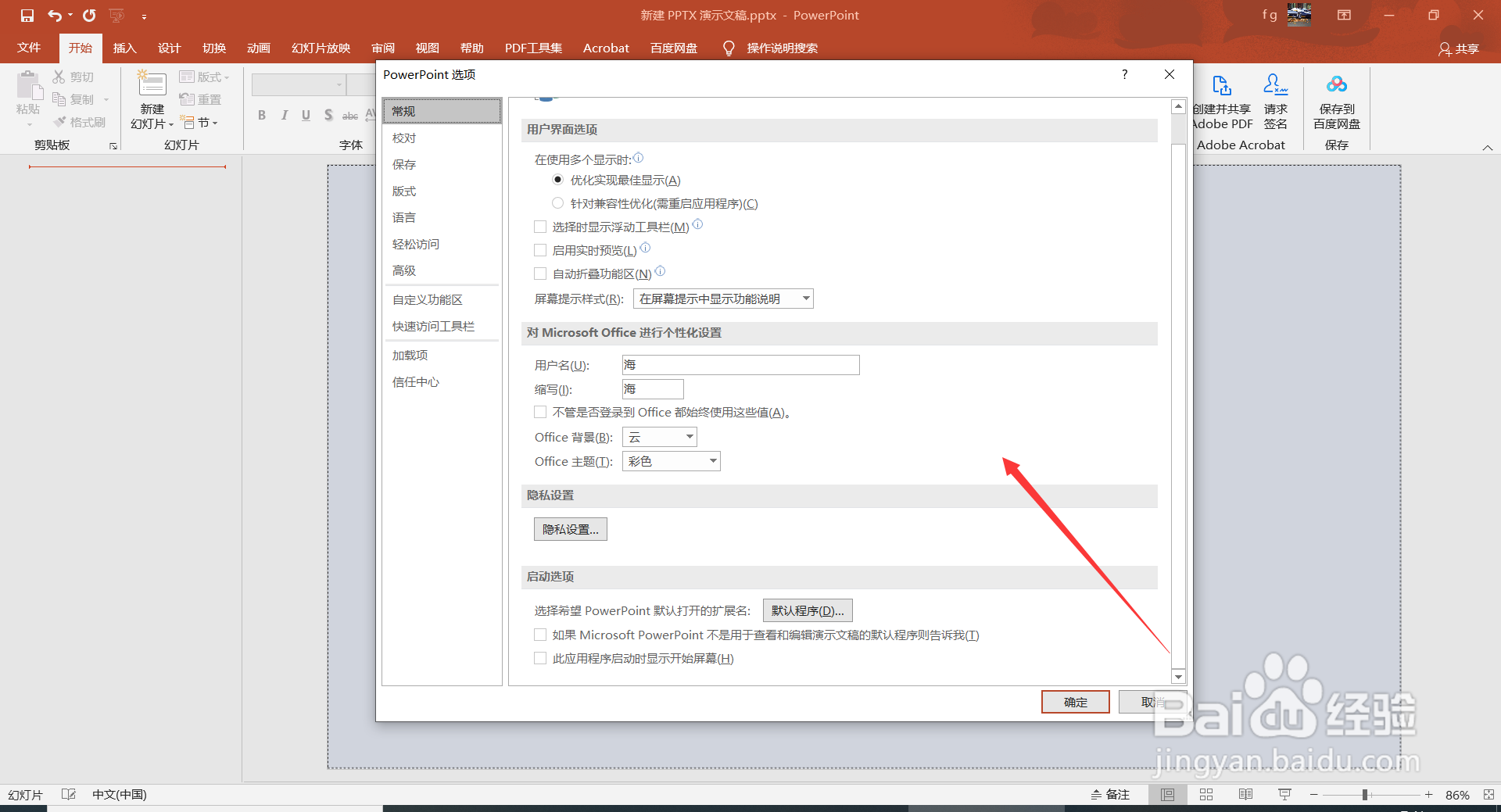Select Customize Ribbon (自定义功能区) category
Image resolution: width=1501 pixels, height=812 pixels.
pos(442,299)
